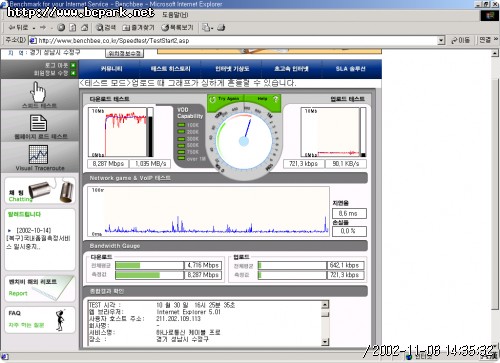The width and height of the screenshot is (500, 363).
Task: Click the Help question mark icon
Action: point(276,99)
